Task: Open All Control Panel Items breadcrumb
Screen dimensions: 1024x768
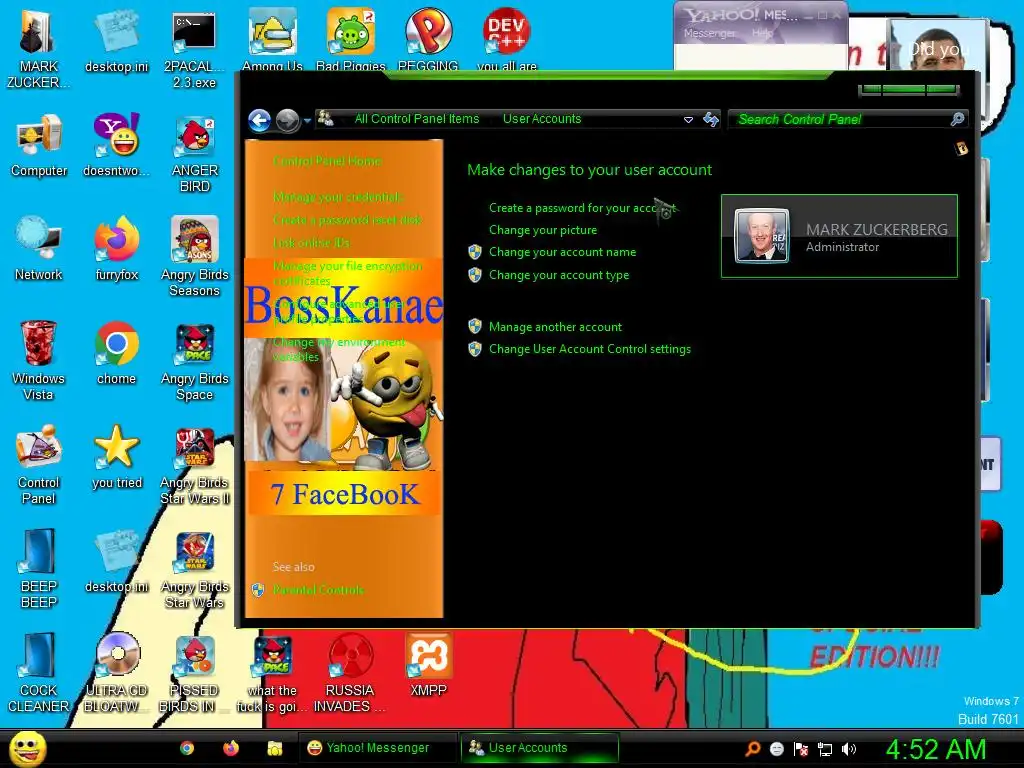Action: [417, 119]
